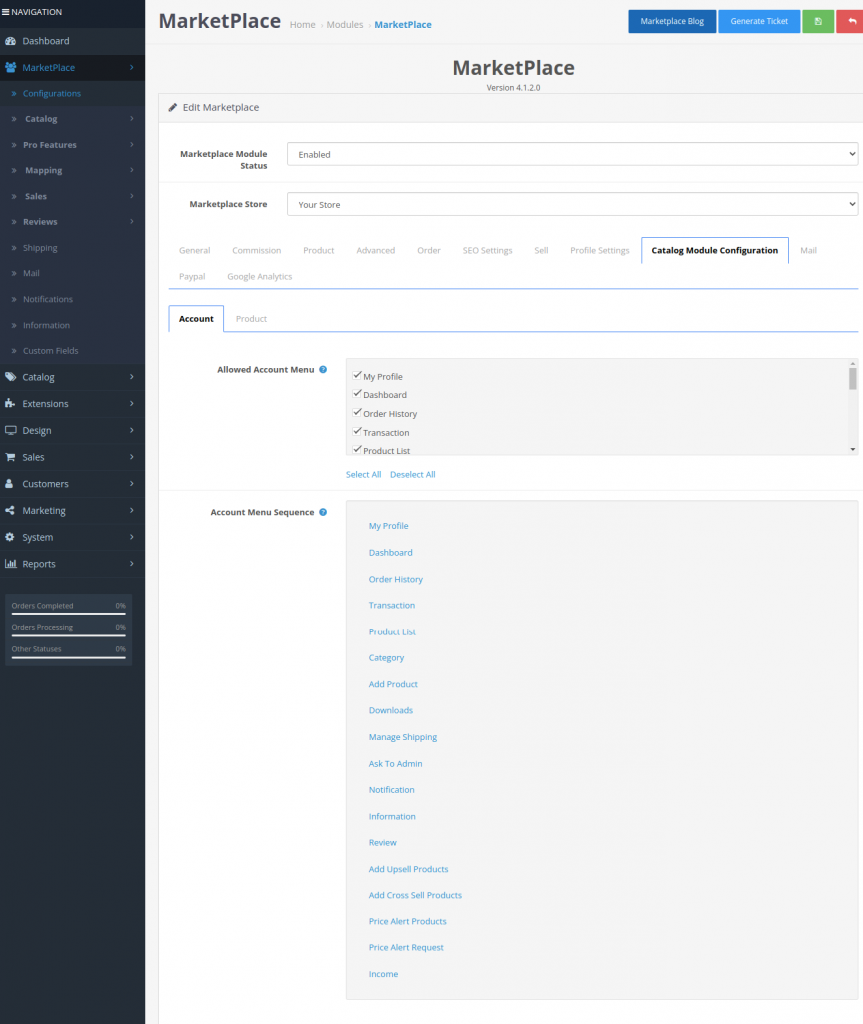Click the MarketPlace users icon in sidebar
The height and width of the screenshot is (1024, 863).
tap(10, 67)
